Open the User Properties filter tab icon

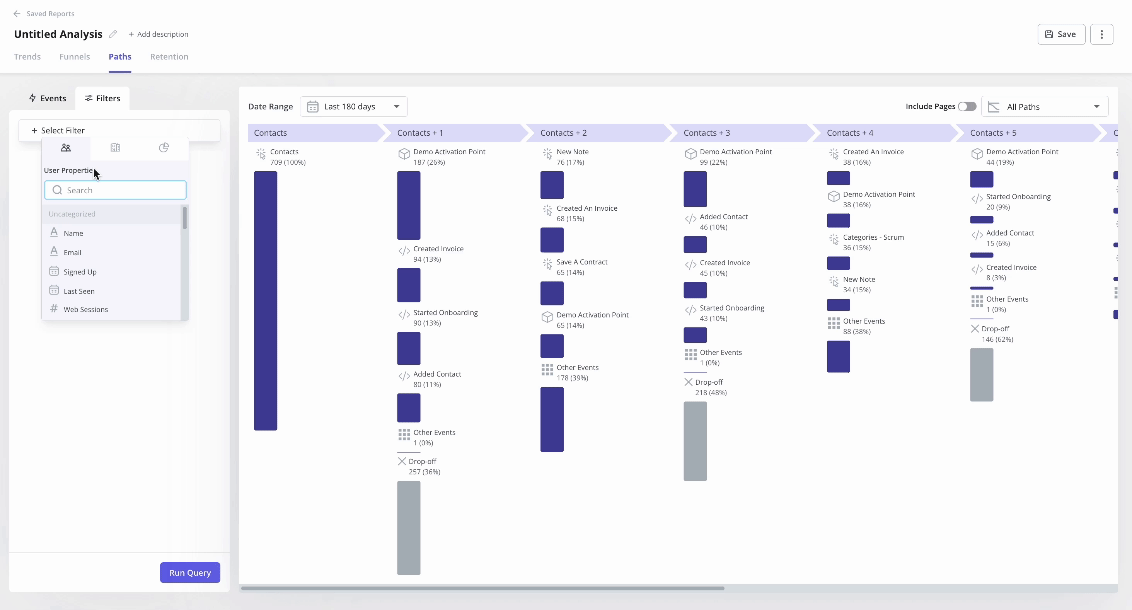[x=66, y=147]
